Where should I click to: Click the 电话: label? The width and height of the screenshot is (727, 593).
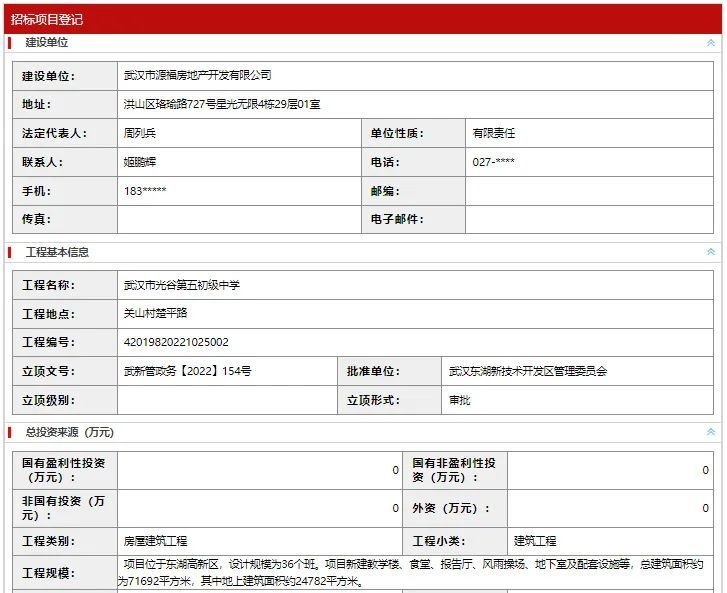(385, 162)
